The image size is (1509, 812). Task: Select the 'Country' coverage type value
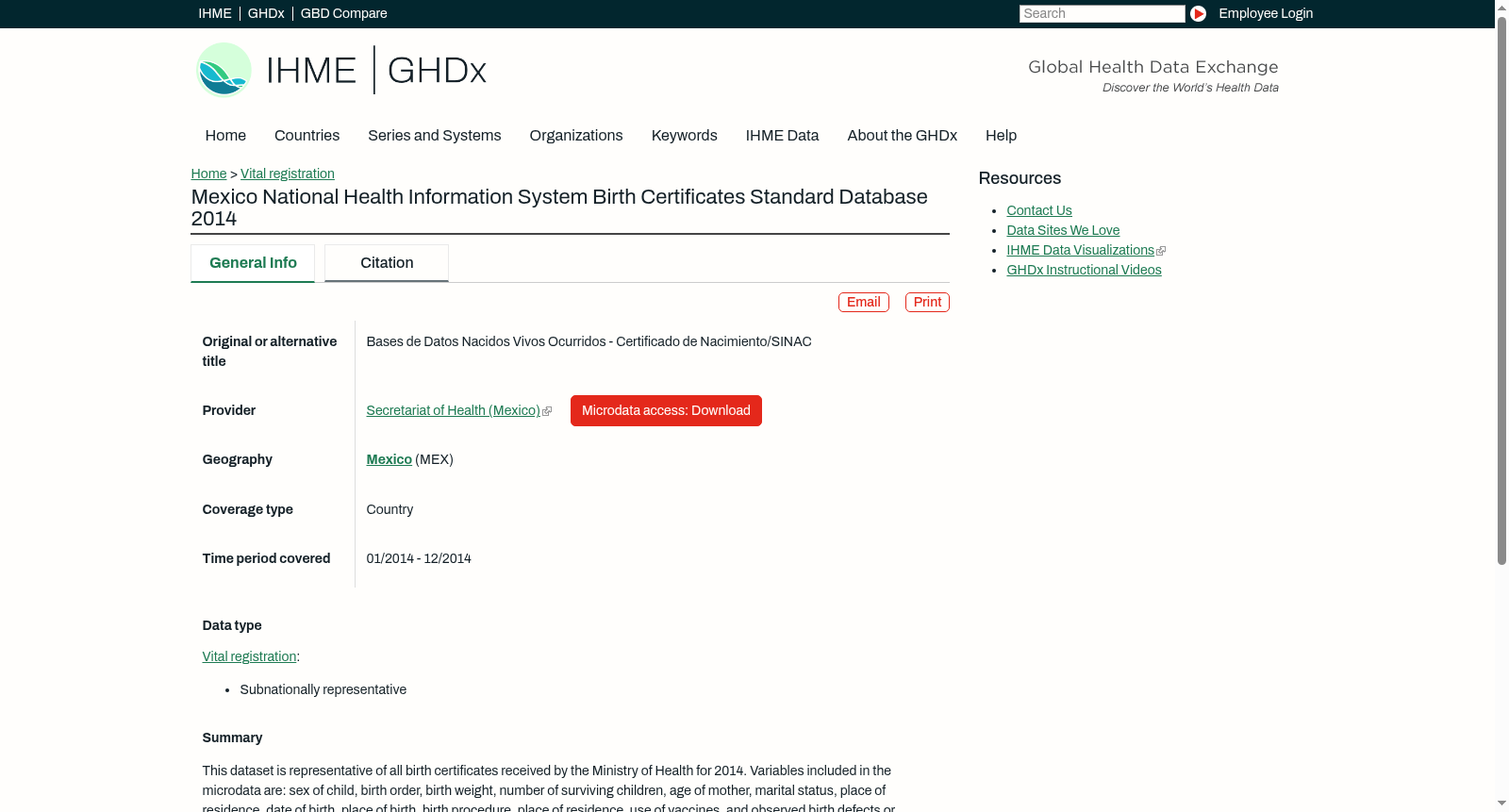coord(390,509)
